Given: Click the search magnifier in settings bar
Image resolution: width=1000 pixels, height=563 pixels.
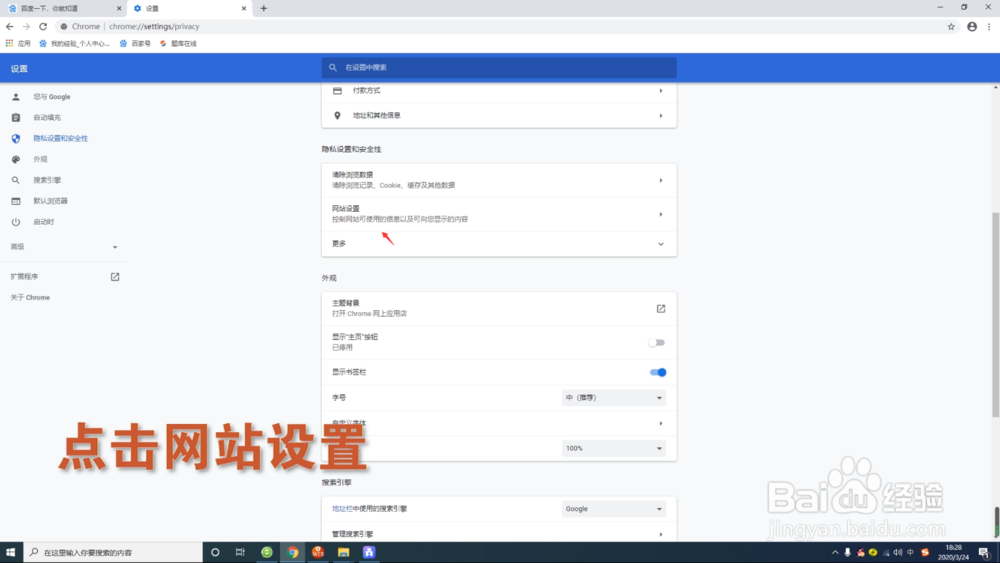Looking at the screenshot, I should (332, 67).
